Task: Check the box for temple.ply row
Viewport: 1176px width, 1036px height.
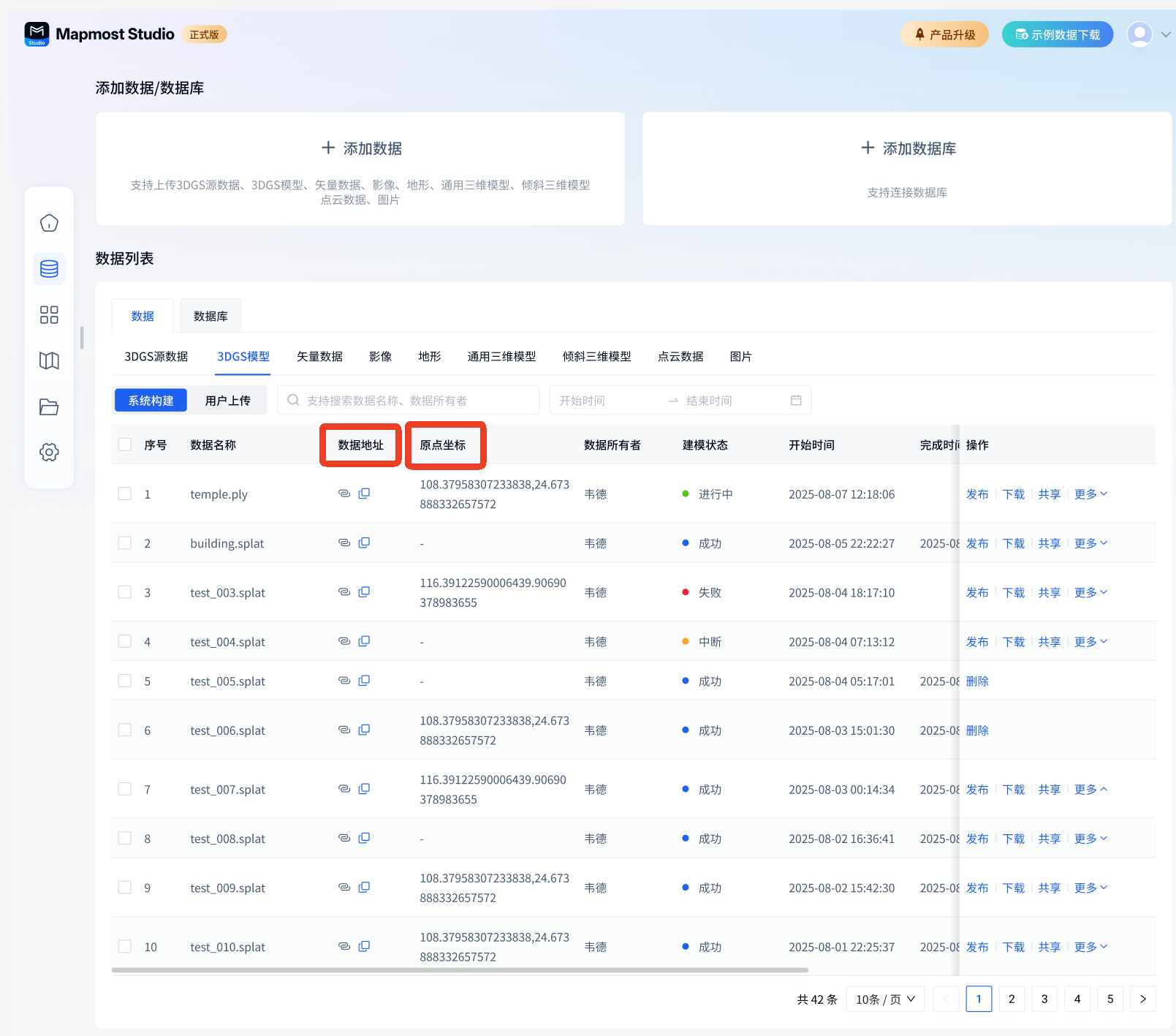Action: [125, 494]
